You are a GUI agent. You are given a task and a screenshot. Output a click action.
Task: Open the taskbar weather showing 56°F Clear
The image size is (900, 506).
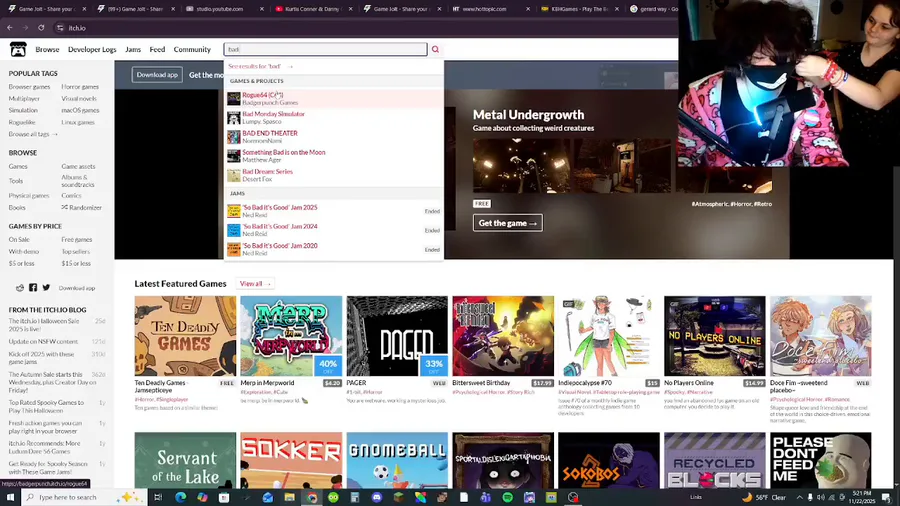(765, 497)
